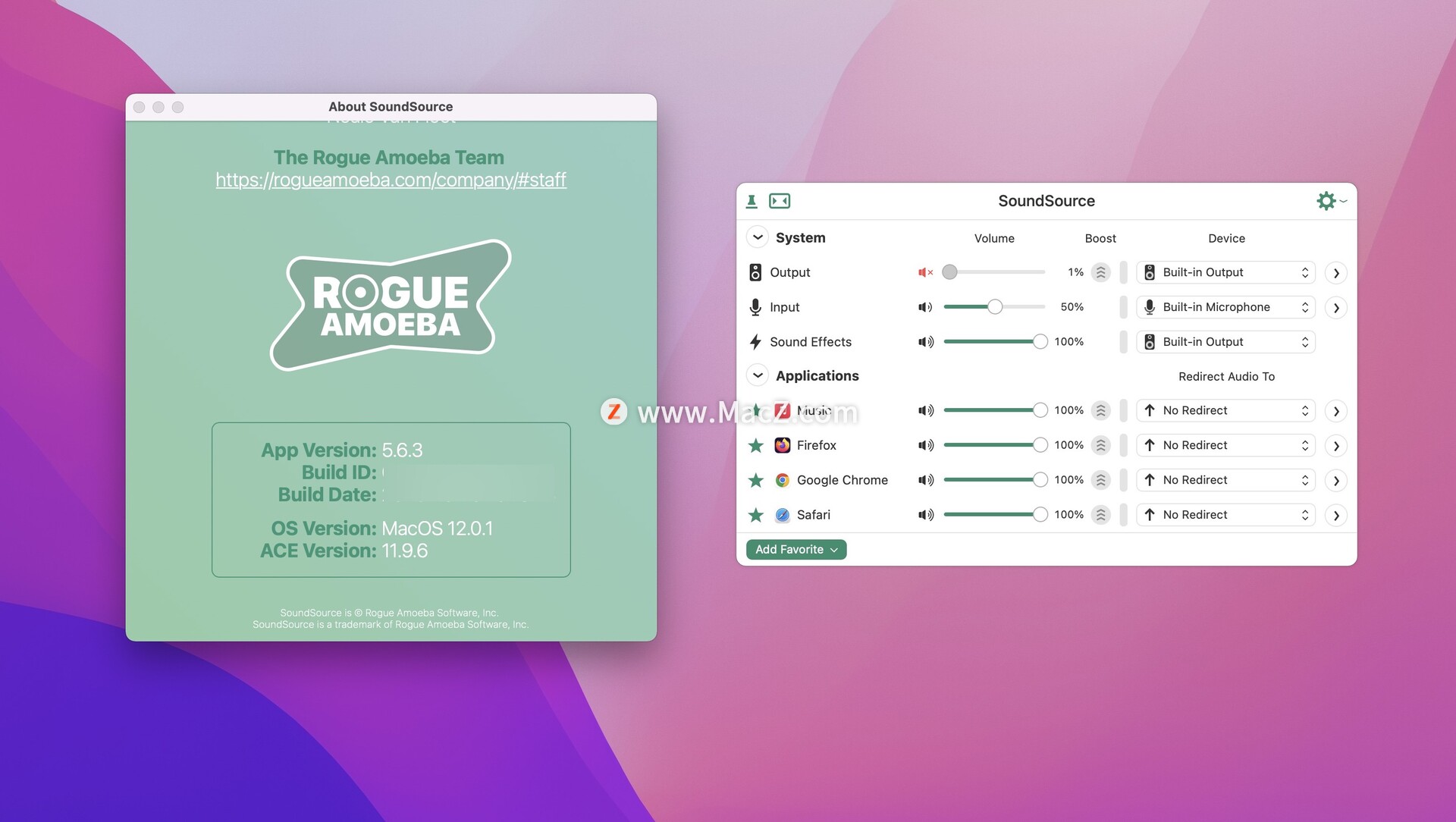Unmute the Output speaker icon

click(x=925, y=272)
